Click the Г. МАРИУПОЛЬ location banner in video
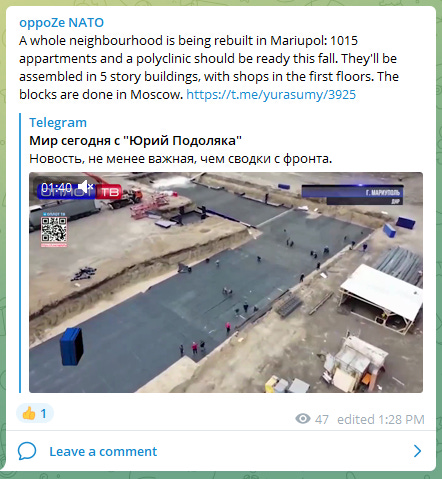 point(352,194)
